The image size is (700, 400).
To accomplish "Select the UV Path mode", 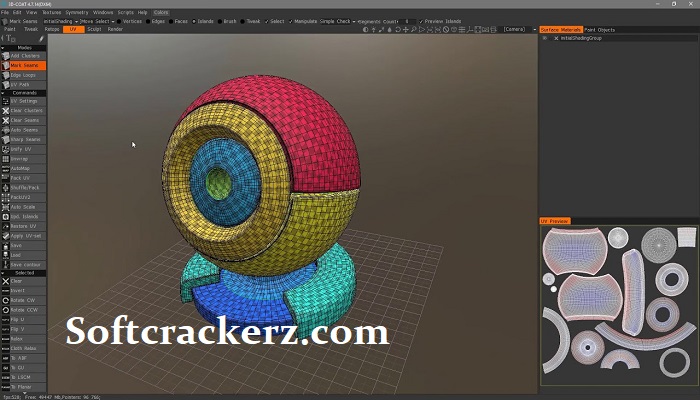I will (23, 84).
